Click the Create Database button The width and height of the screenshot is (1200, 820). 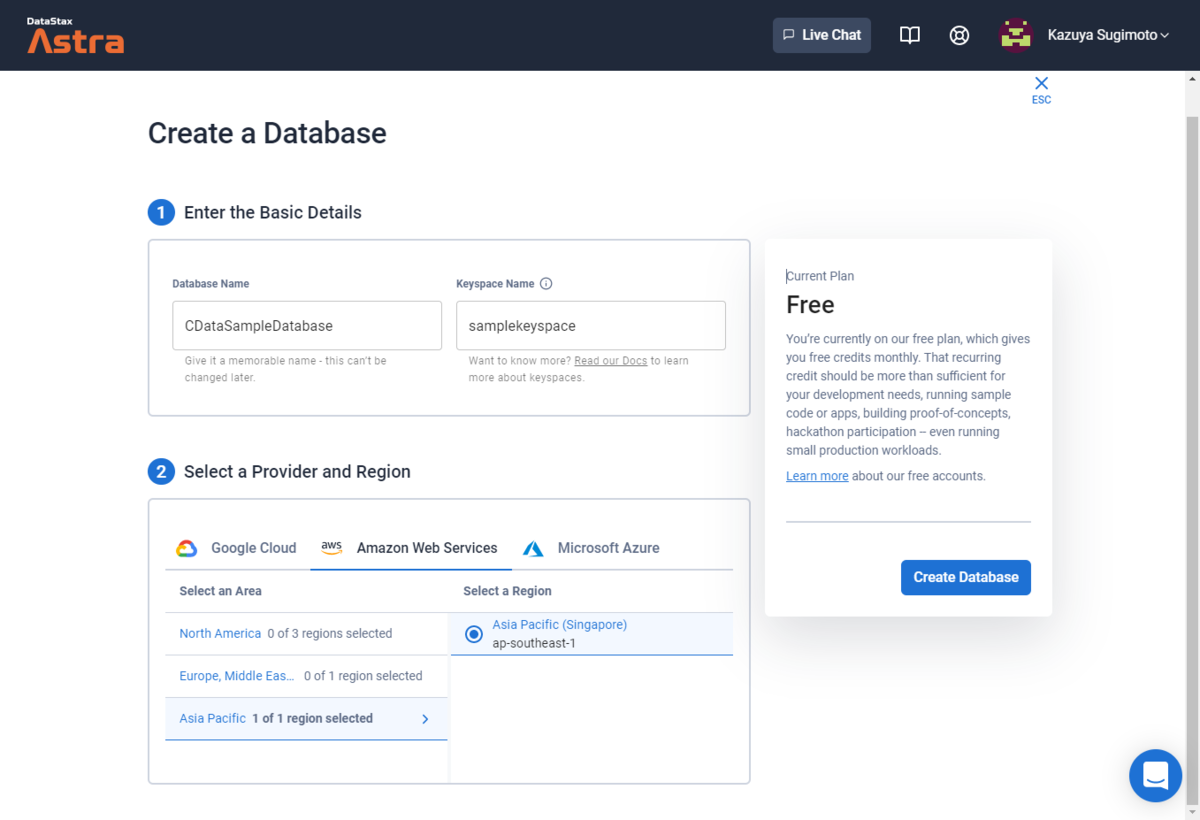point(966,577)
